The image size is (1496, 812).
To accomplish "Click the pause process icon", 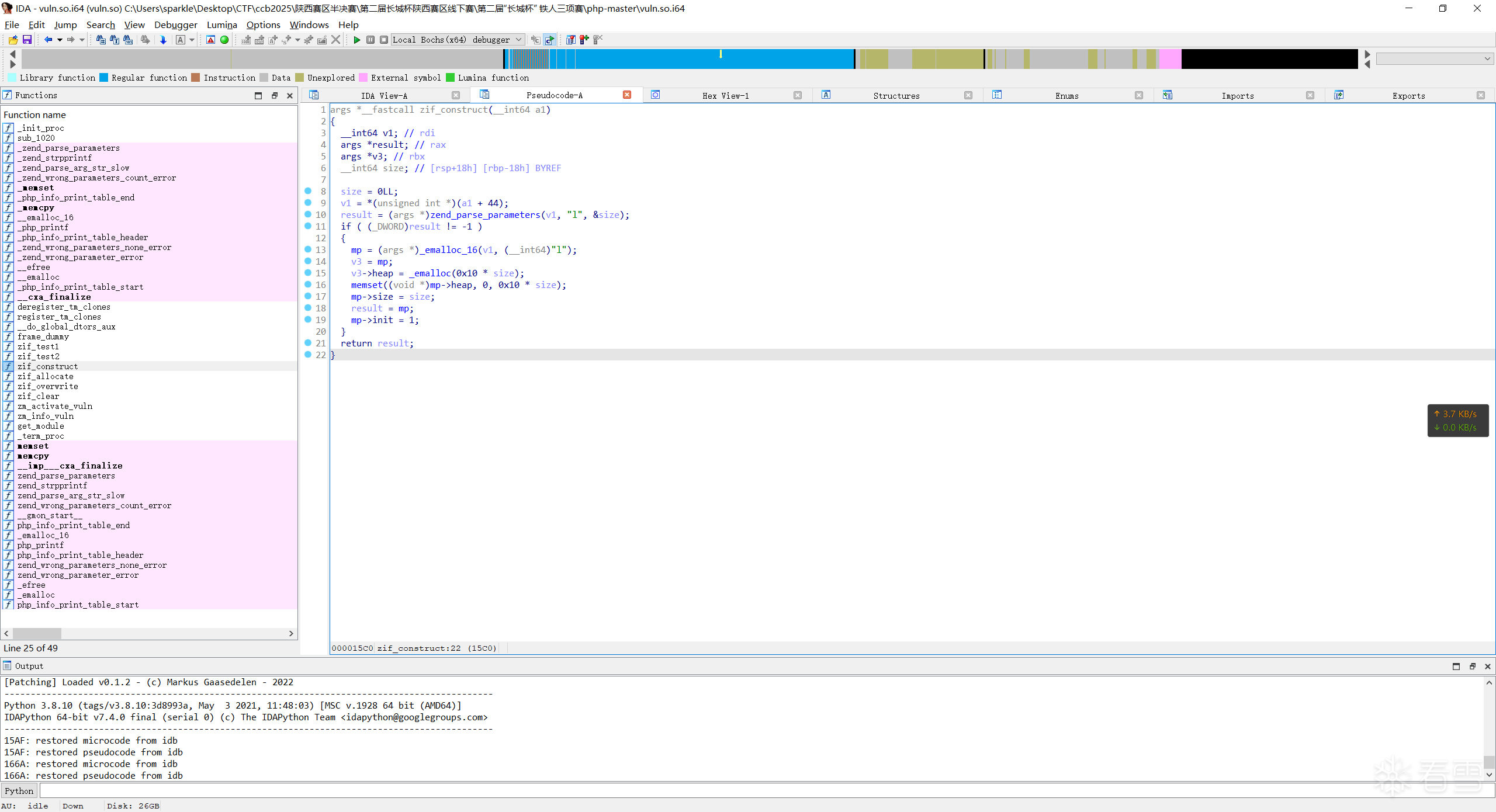I will (370, 40).
